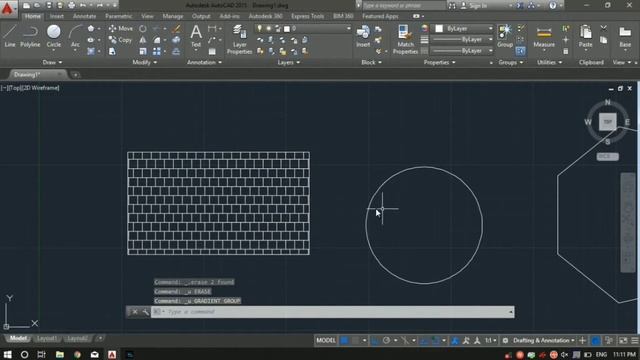The height and width of the screenshot is (360, 640).
Task: Click the layer 0 color swatch
Action: tap(287, 29)
